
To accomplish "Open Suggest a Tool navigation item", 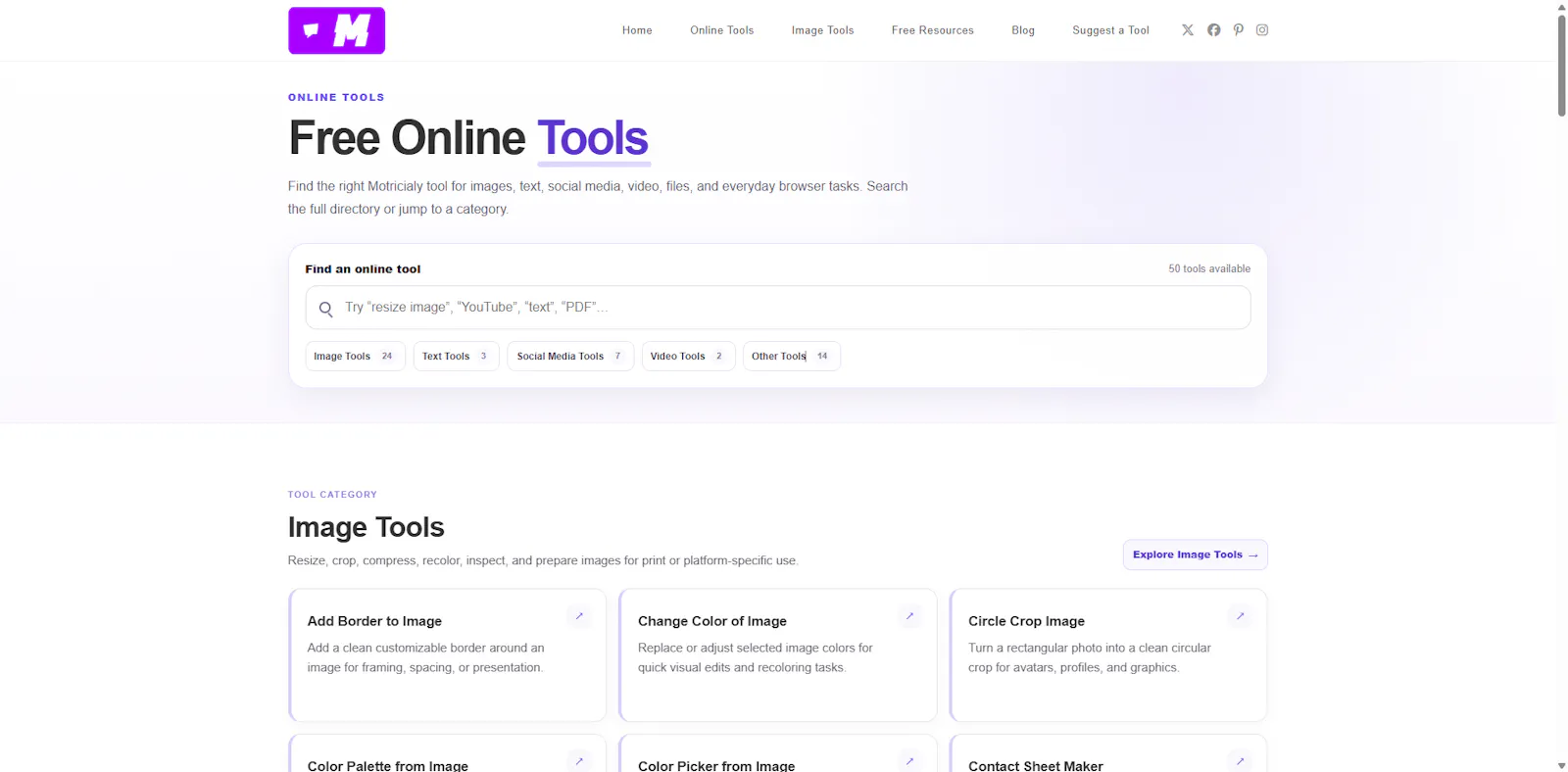I will [x=1110, y=30].
